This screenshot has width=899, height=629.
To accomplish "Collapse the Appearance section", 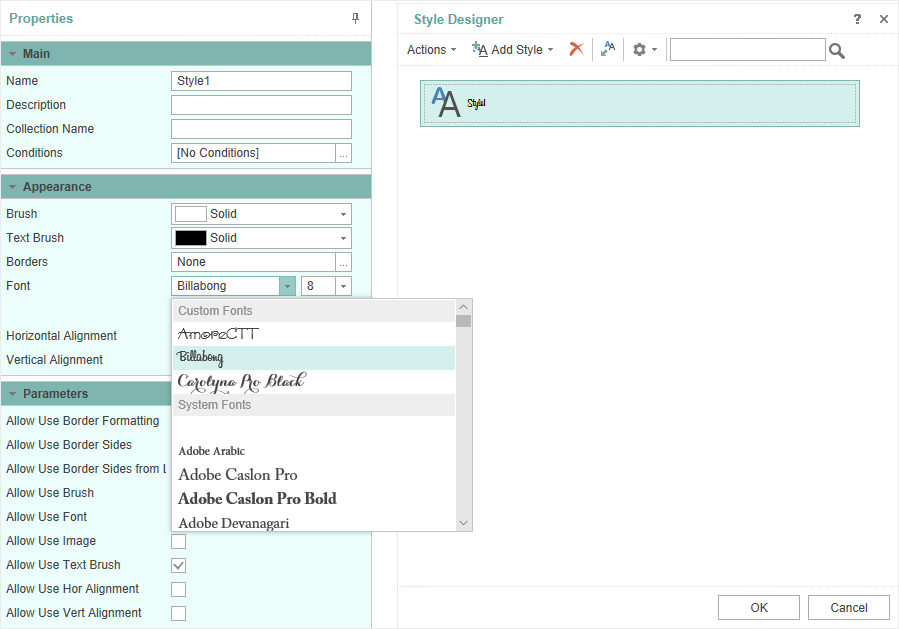I will tap(12, 187).
